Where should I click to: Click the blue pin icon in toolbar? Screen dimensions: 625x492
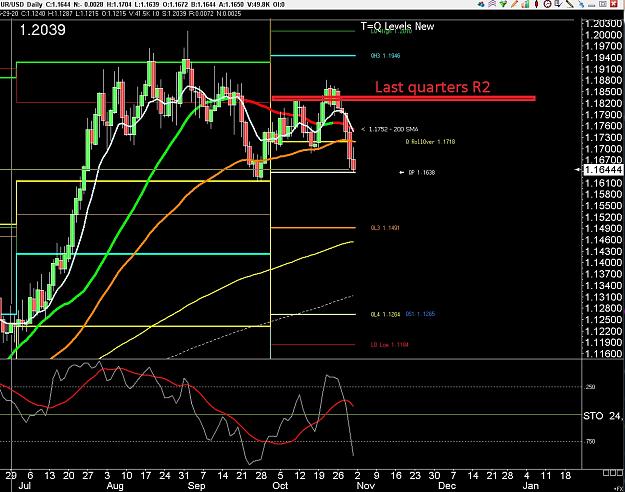(x=582, y=4)
